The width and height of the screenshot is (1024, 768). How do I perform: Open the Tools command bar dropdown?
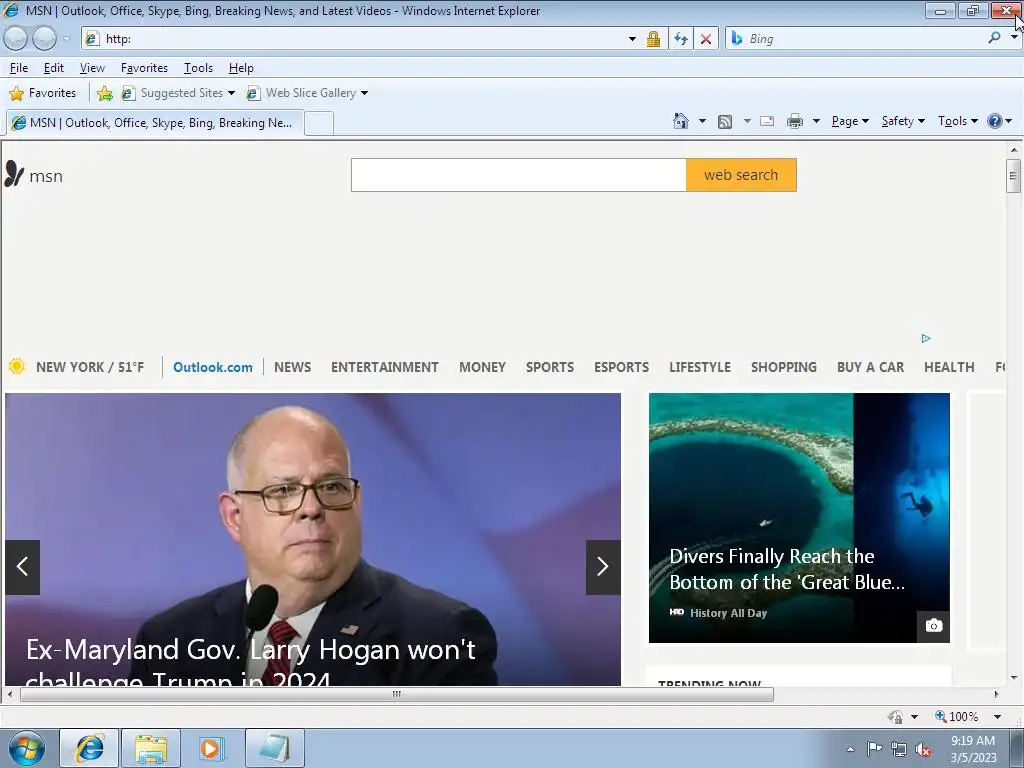[x=957, y=121]
